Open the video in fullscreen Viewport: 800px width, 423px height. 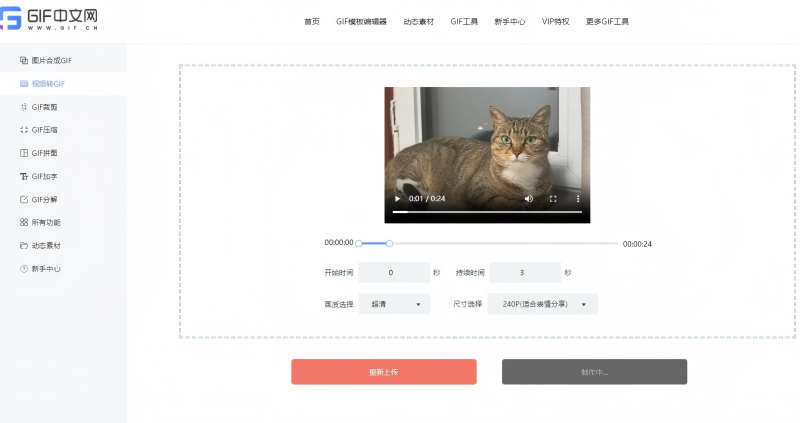point(553,198)
